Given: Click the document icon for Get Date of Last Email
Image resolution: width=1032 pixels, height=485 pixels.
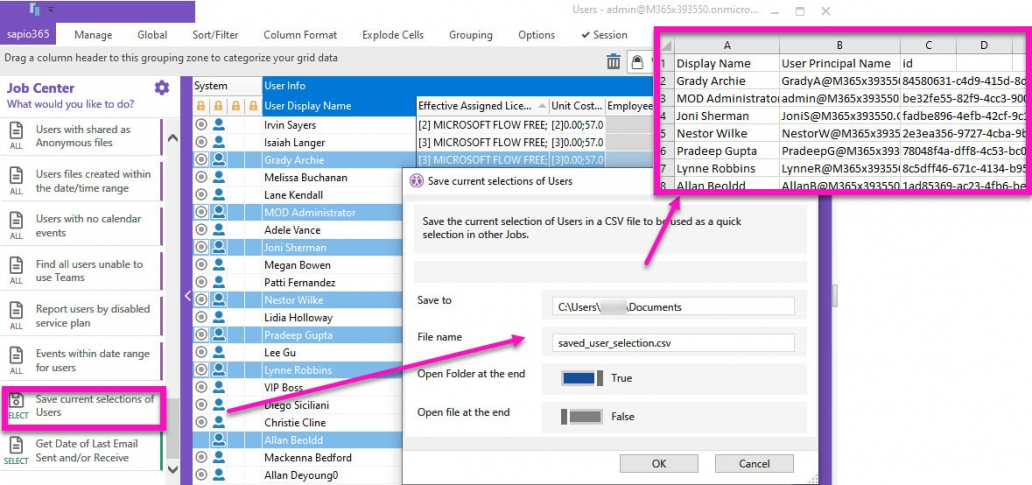Looking at the screenshot, I should point(16,447).
